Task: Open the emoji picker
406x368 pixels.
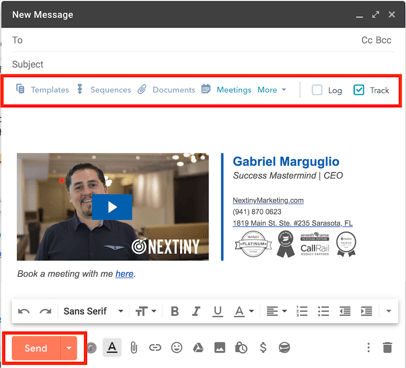Action: (177, 348)
